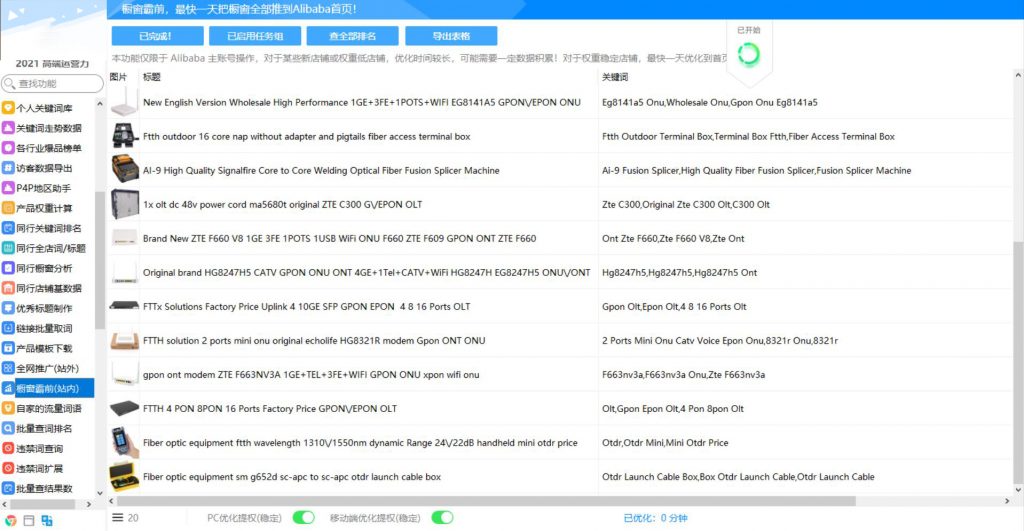This screenshot has width=1024, height=531.
Task: Click the table horizontal scroll right arrow
Action: pyautogui.click(x=1007, y=501)
